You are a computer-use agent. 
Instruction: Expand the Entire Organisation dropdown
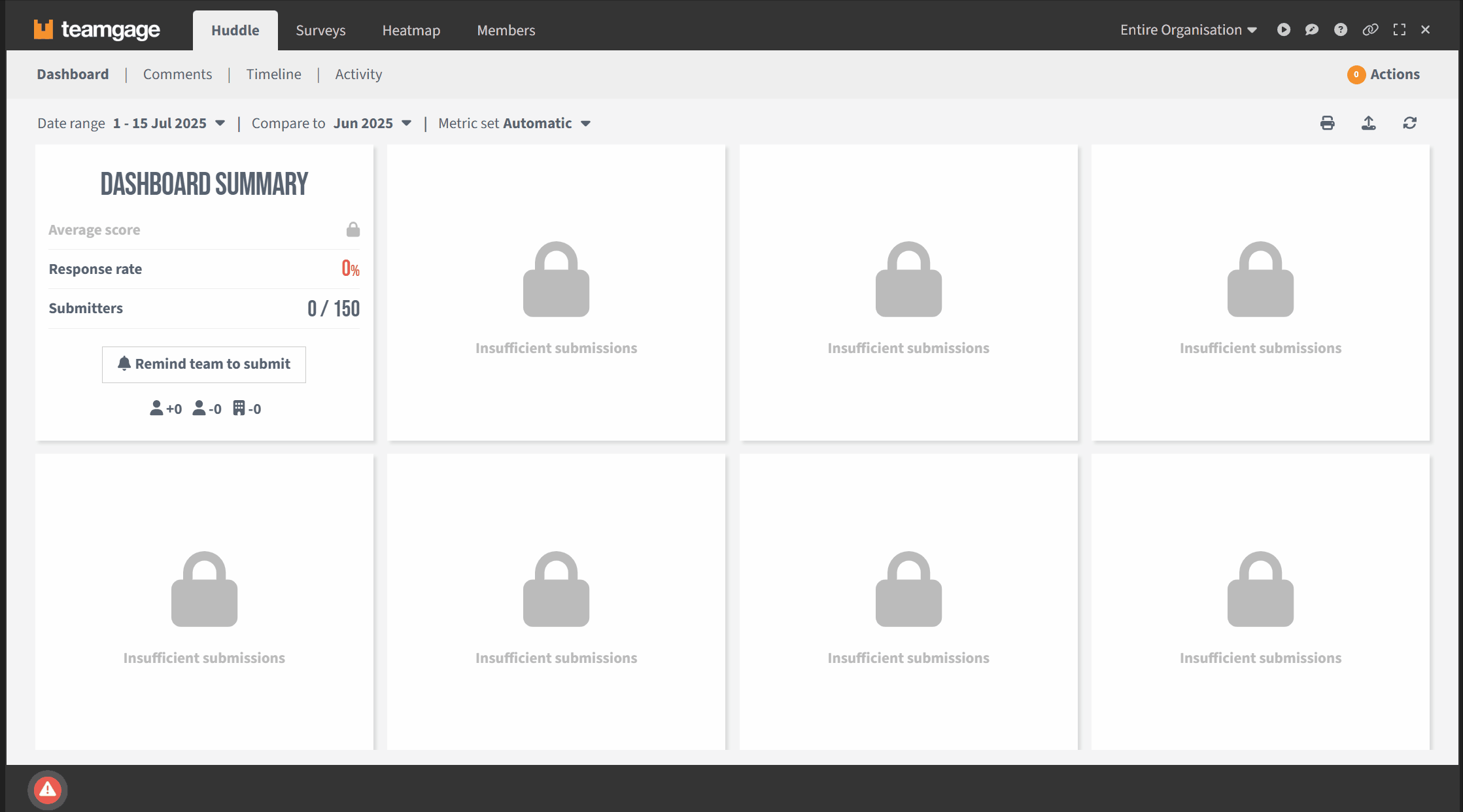tap(1188, 29)
